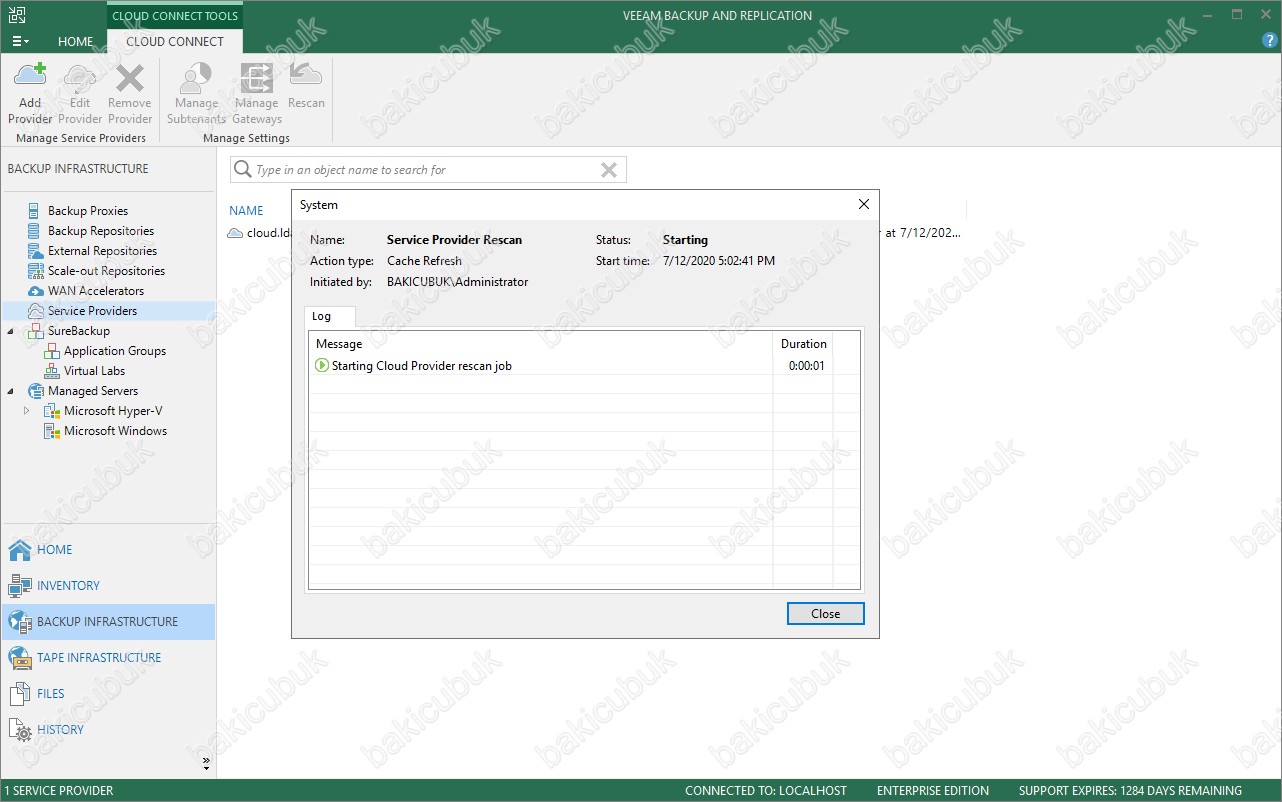Click the Virtual Labs icon
Image resolution: width=1282 pixels, height=802 pixels.
click(x=52, y=371)
